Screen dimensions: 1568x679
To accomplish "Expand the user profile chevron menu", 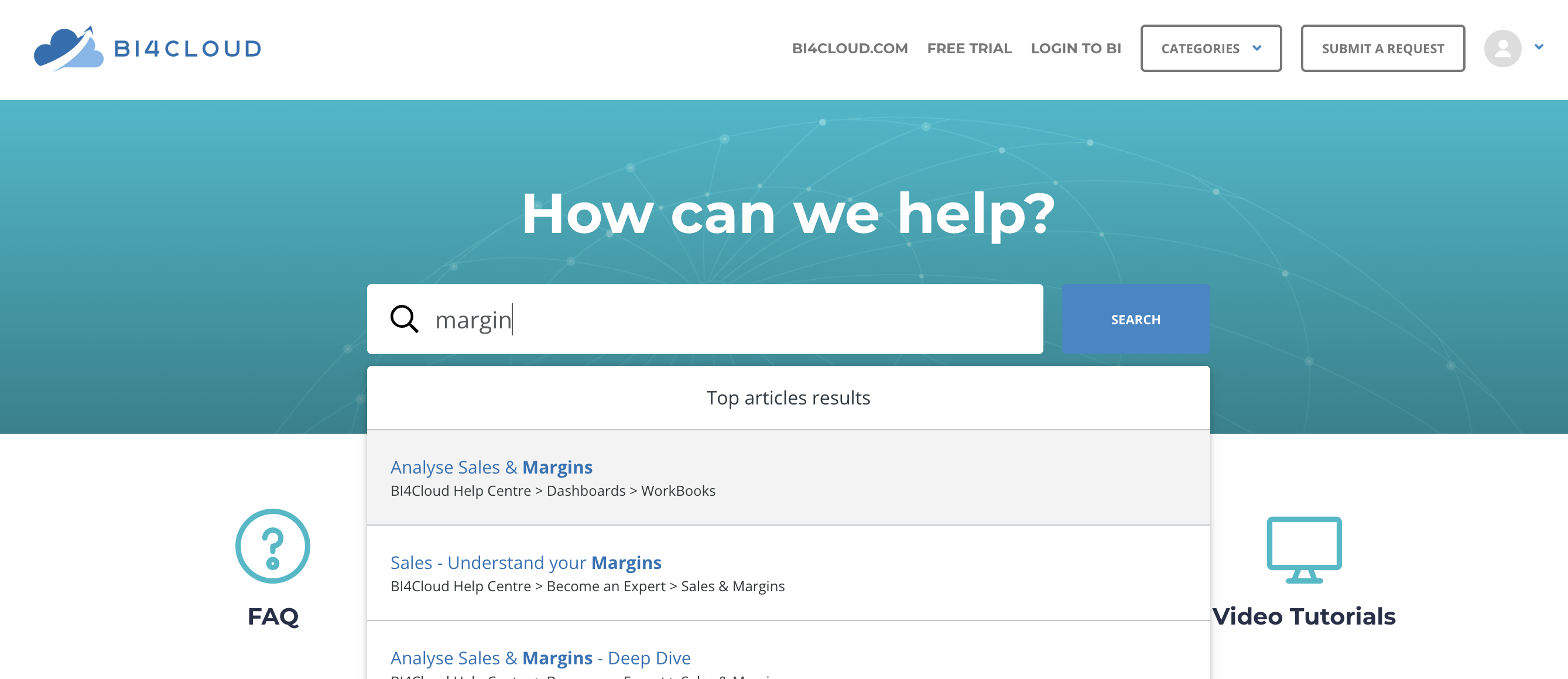I will 1538,47.
